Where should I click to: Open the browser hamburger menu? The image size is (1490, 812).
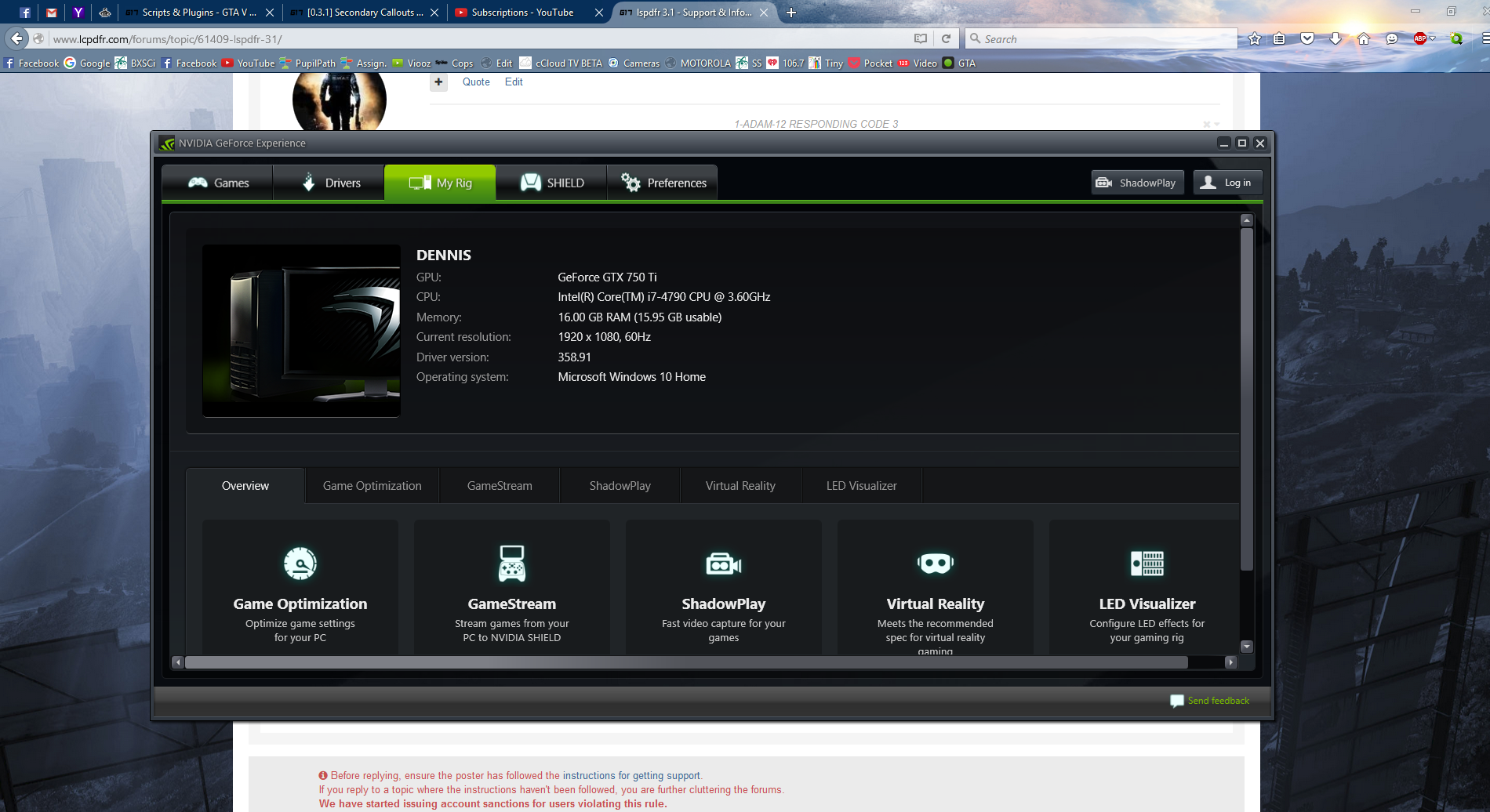point(1485,38)
